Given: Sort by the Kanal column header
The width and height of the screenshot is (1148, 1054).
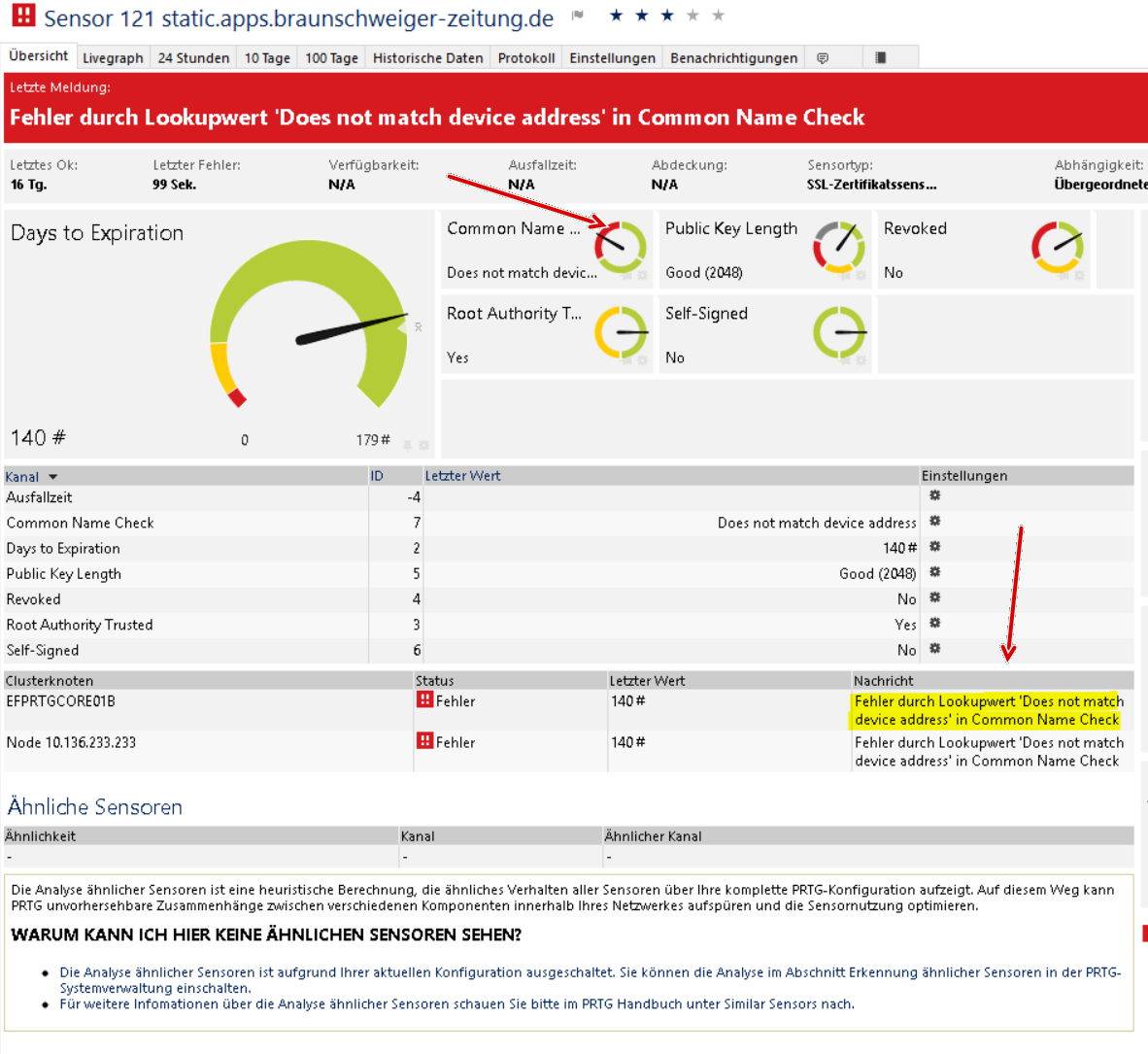Looking at the screenshot, I should [22, 477].
